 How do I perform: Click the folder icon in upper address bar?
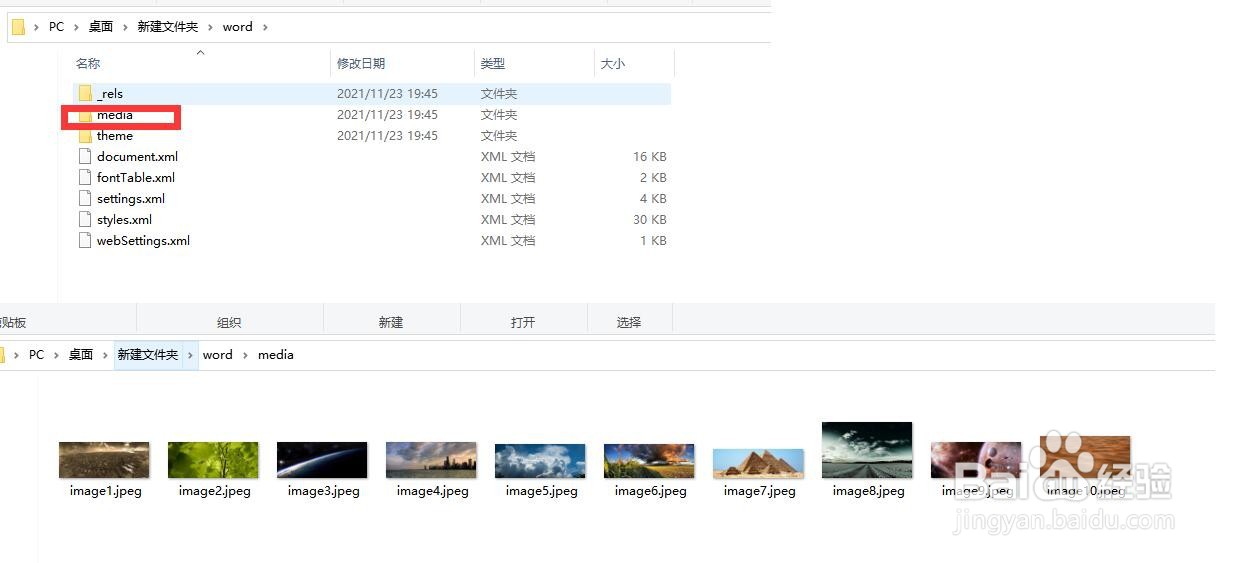pos(18,27)
